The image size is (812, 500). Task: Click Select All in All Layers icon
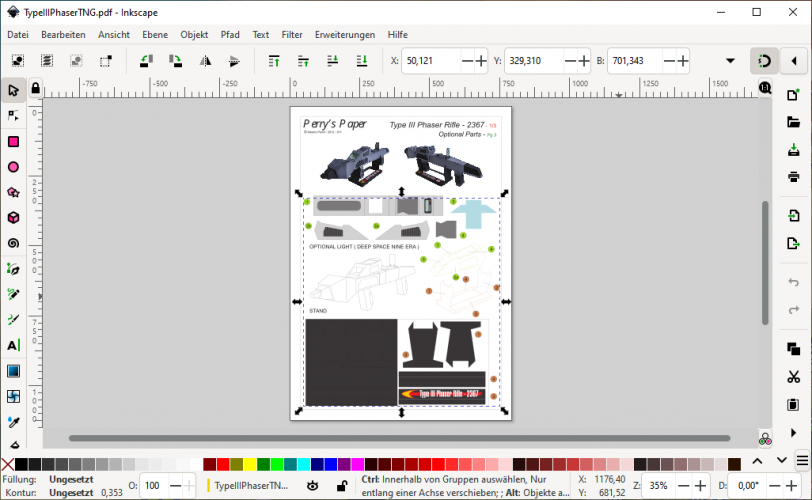[47, 61]
